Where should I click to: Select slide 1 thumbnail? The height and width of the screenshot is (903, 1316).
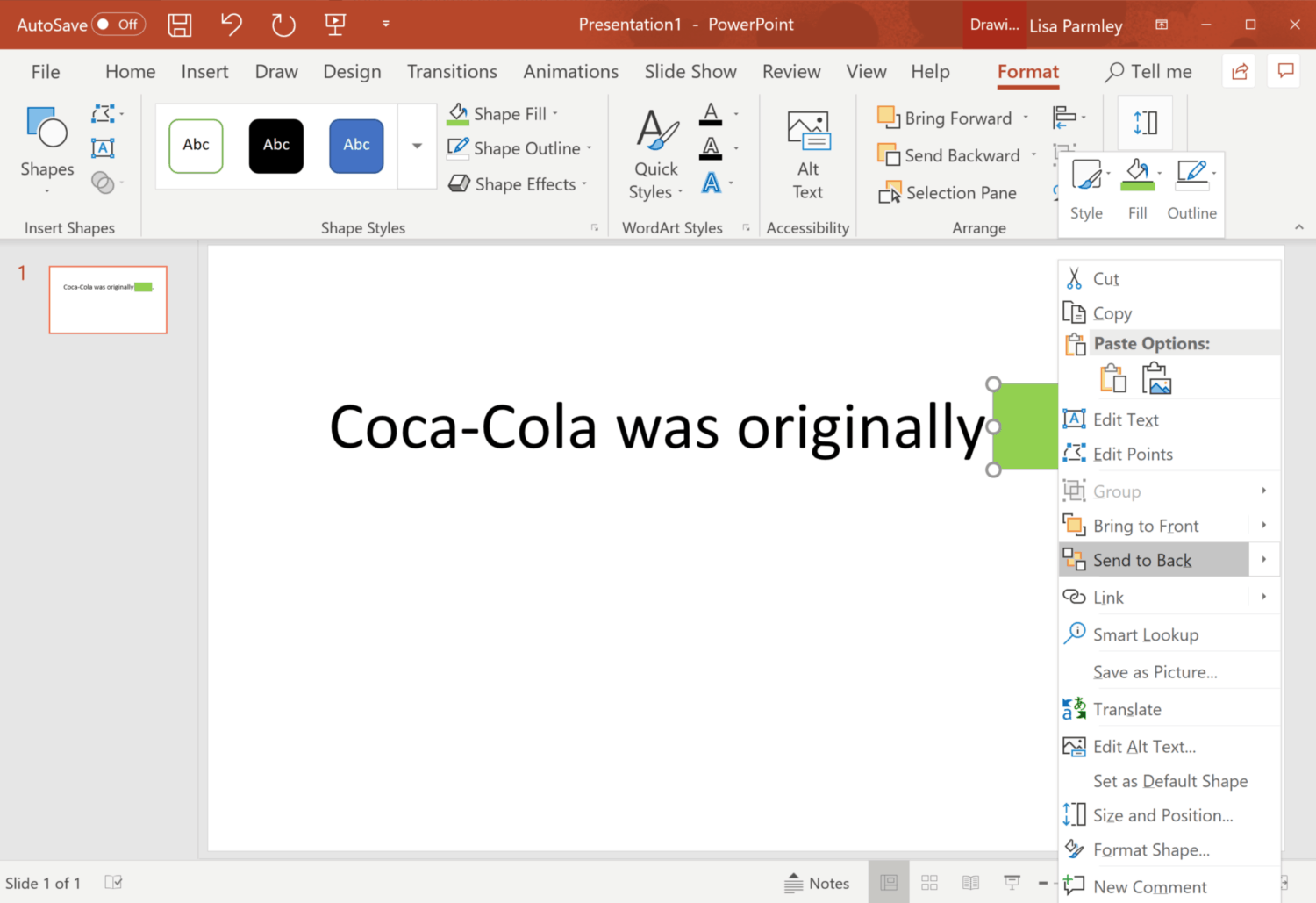pyautogui.click(x=108, y=300)
